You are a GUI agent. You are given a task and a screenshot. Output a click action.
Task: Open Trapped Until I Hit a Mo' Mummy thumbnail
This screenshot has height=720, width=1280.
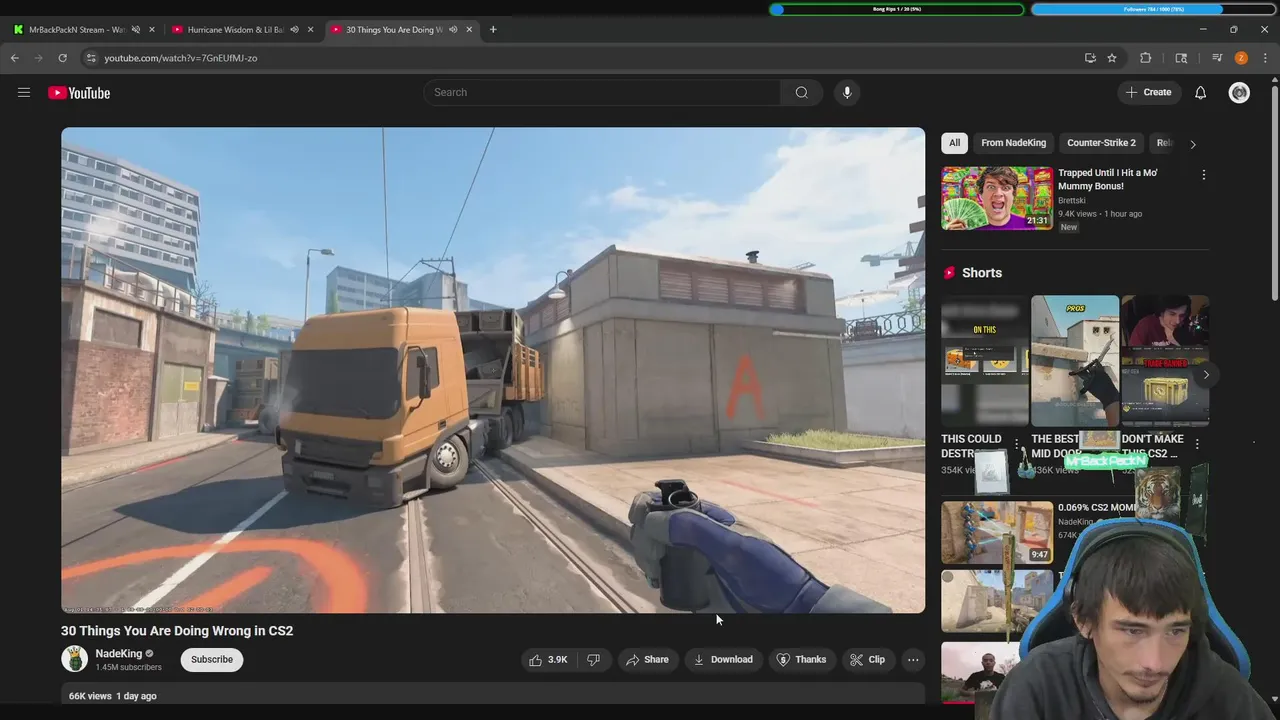[x=997, y=198]
